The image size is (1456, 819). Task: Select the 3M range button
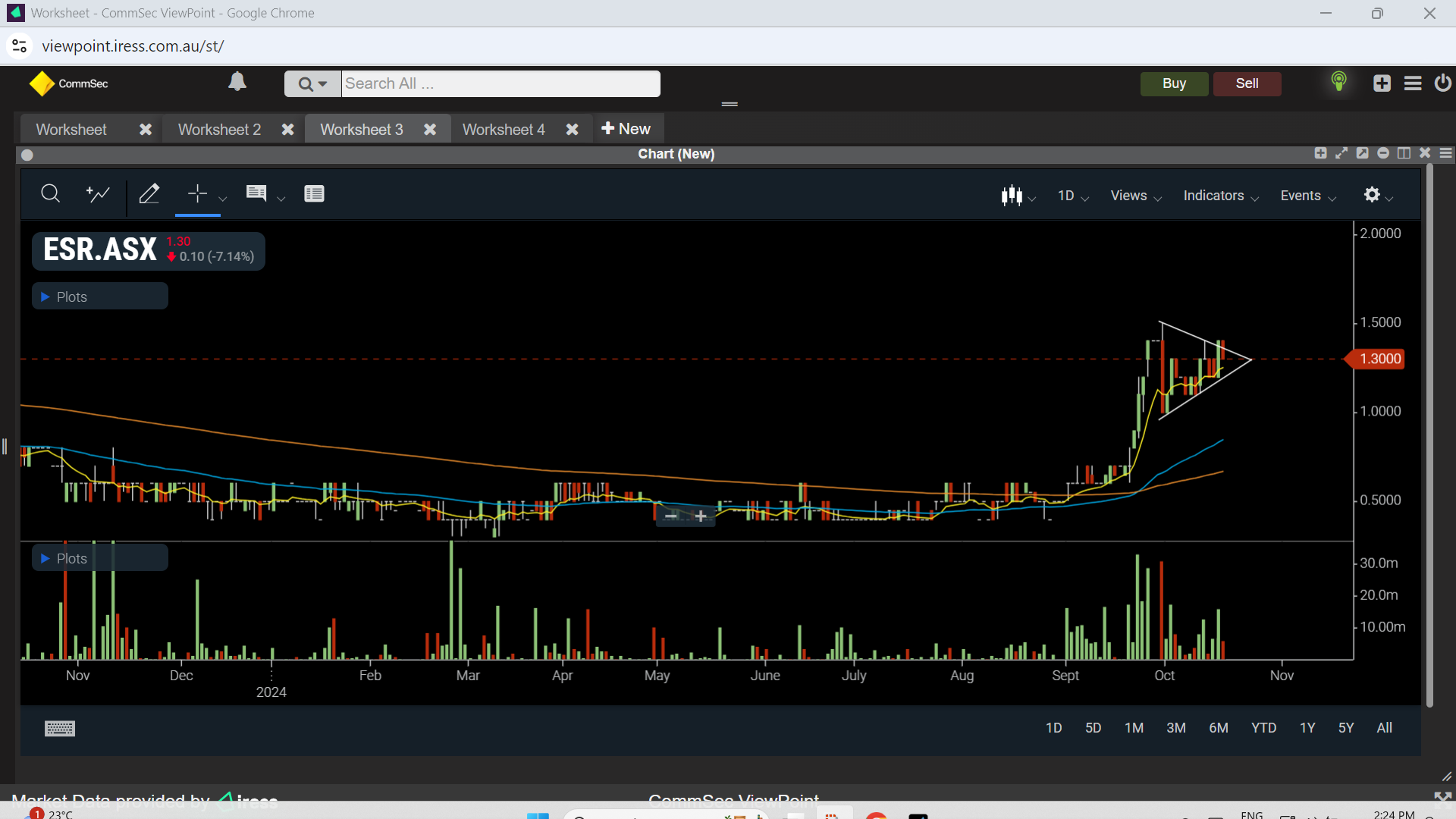point(1176,728)
